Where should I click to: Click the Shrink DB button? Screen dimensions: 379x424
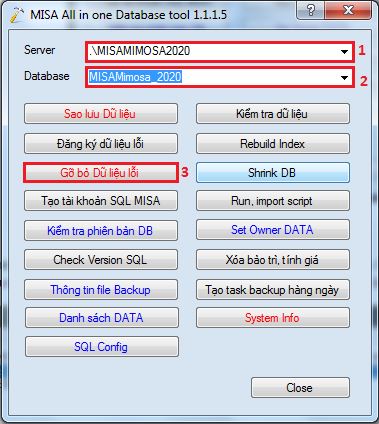[x=273, y=173]
